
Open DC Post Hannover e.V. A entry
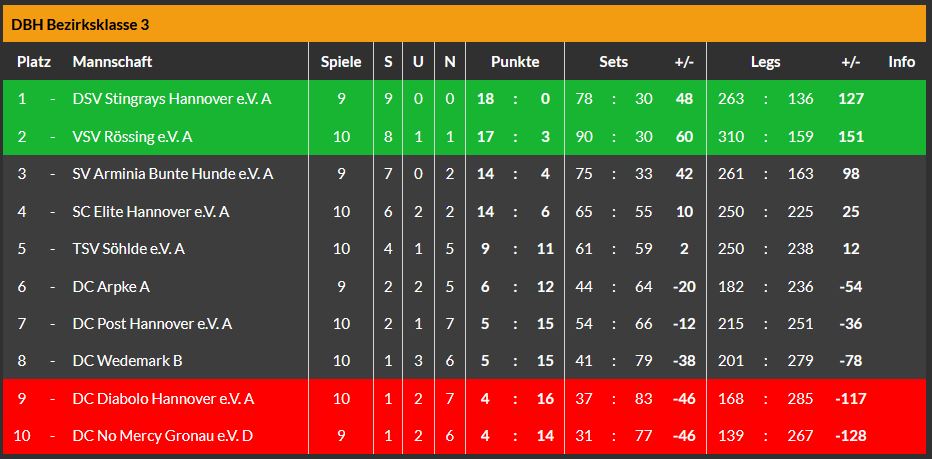point(152,324)
